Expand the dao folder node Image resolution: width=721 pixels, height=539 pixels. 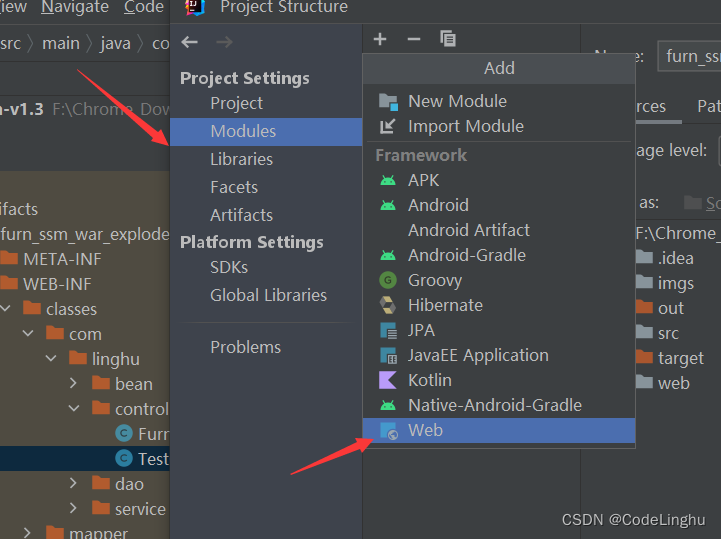(x=73, y=484)
